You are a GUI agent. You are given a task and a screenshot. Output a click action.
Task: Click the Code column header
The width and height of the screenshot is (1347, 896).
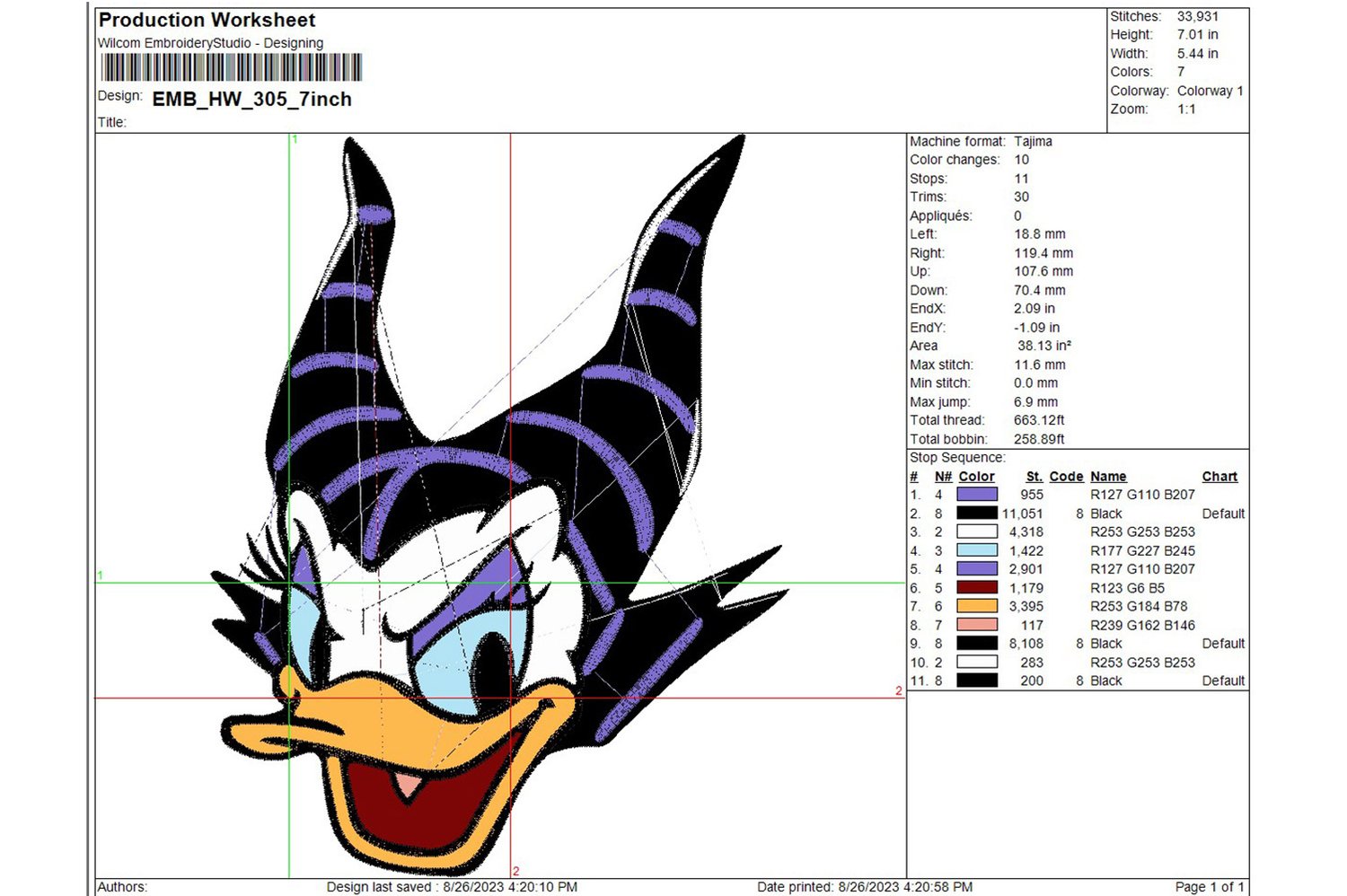click(x=1066, y=477)
